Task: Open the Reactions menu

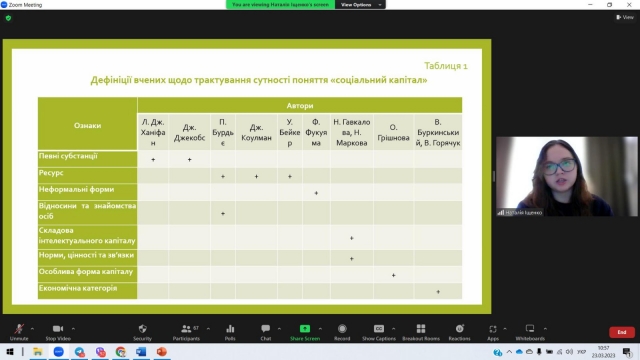Action: (x=460, y=332)
